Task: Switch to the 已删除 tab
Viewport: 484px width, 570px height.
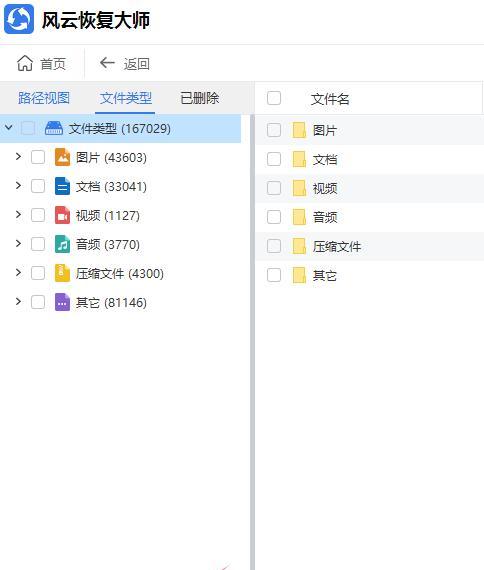Action: pyautogui.click(x=200, y=98)
